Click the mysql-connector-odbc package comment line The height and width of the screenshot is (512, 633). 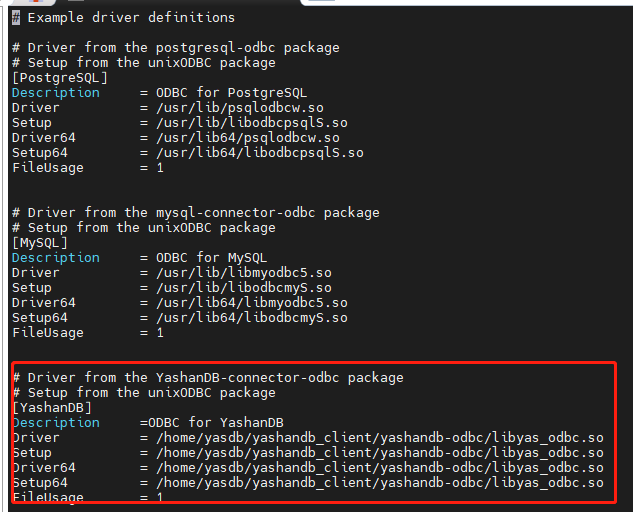196,213
